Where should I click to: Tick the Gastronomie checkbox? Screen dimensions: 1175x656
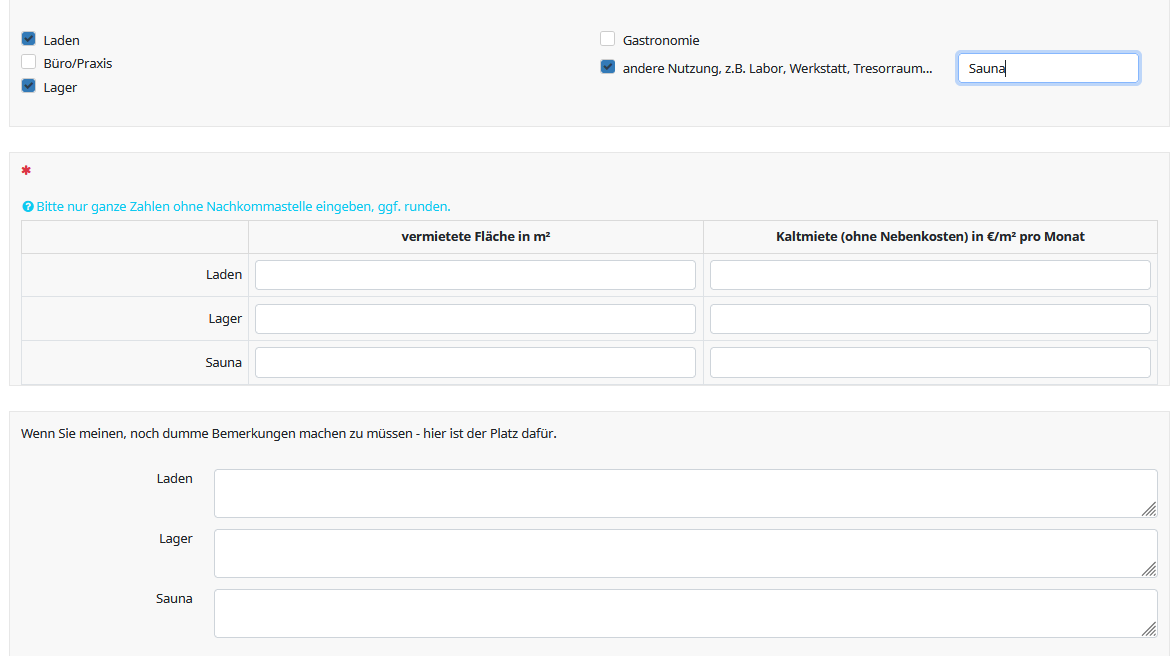(x=608, y=39)
